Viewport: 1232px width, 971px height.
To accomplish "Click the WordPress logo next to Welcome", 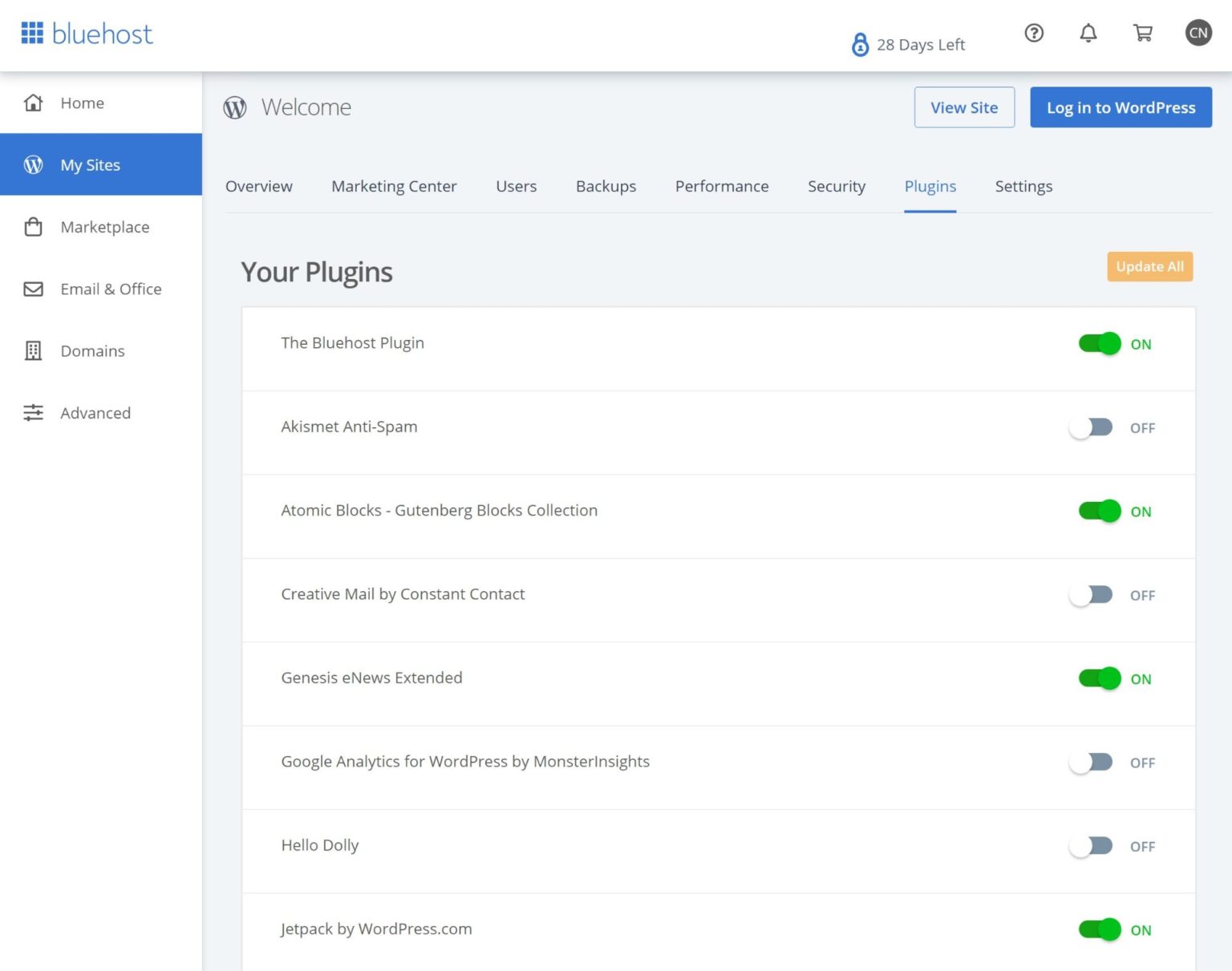I will coord(235,107).
